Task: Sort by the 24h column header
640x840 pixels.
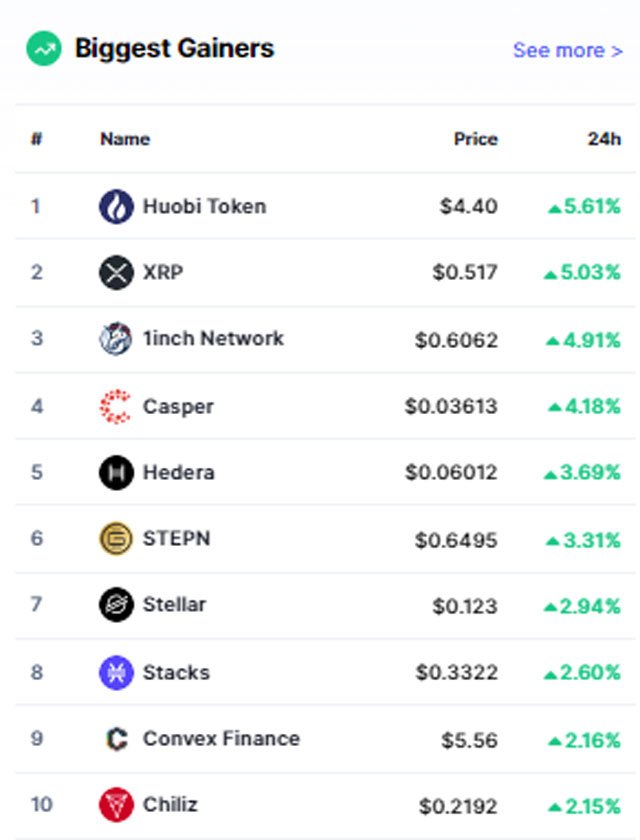Action: 604,139
